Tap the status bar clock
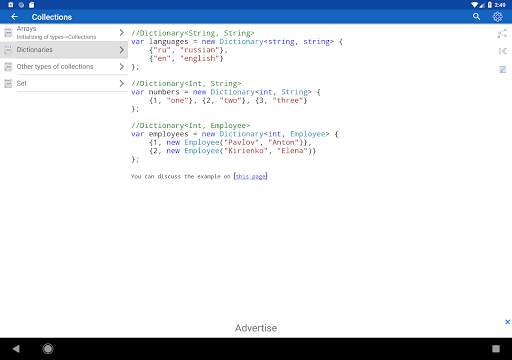Image resolution: width=512 pixels, height=360 pixels. tap(500, 5)
